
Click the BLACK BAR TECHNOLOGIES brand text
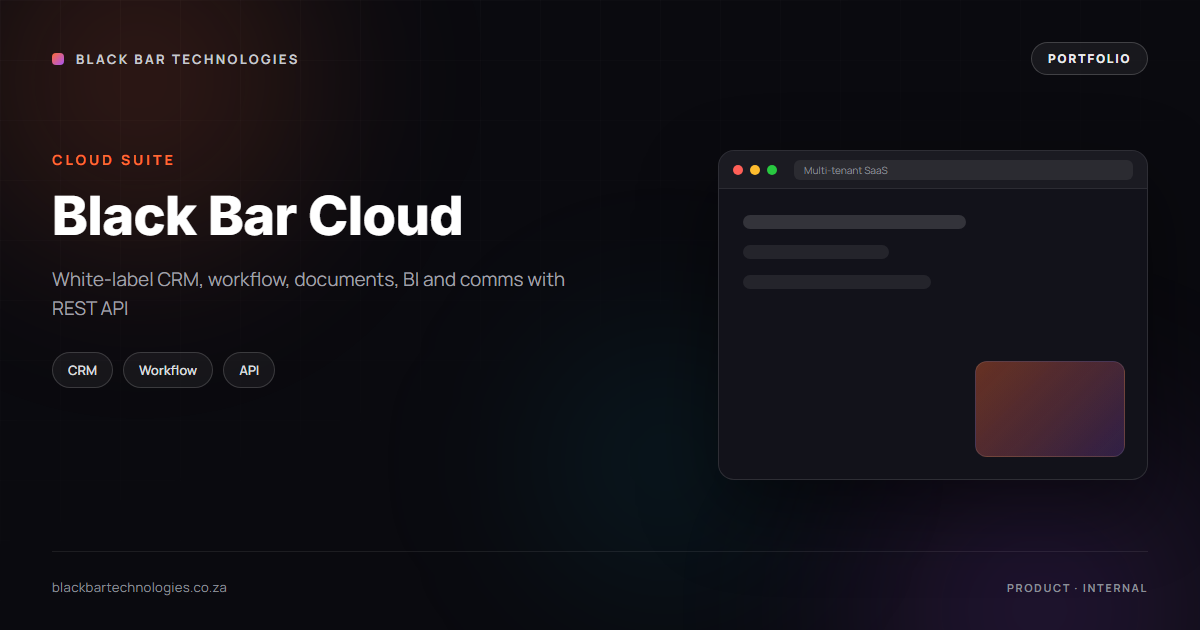coord(187,59)
